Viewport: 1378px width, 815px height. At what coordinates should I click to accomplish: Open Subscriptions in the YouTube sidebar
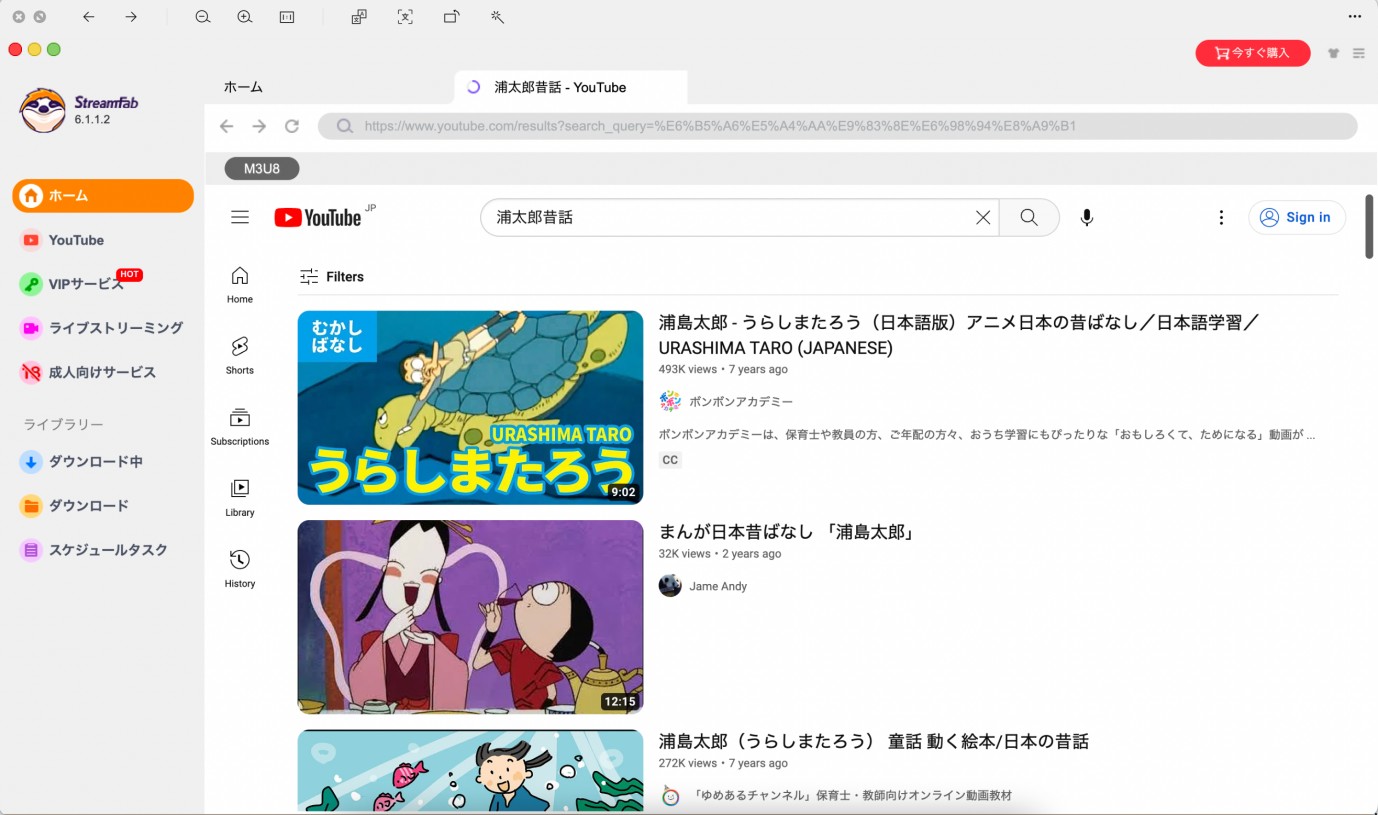240,427
